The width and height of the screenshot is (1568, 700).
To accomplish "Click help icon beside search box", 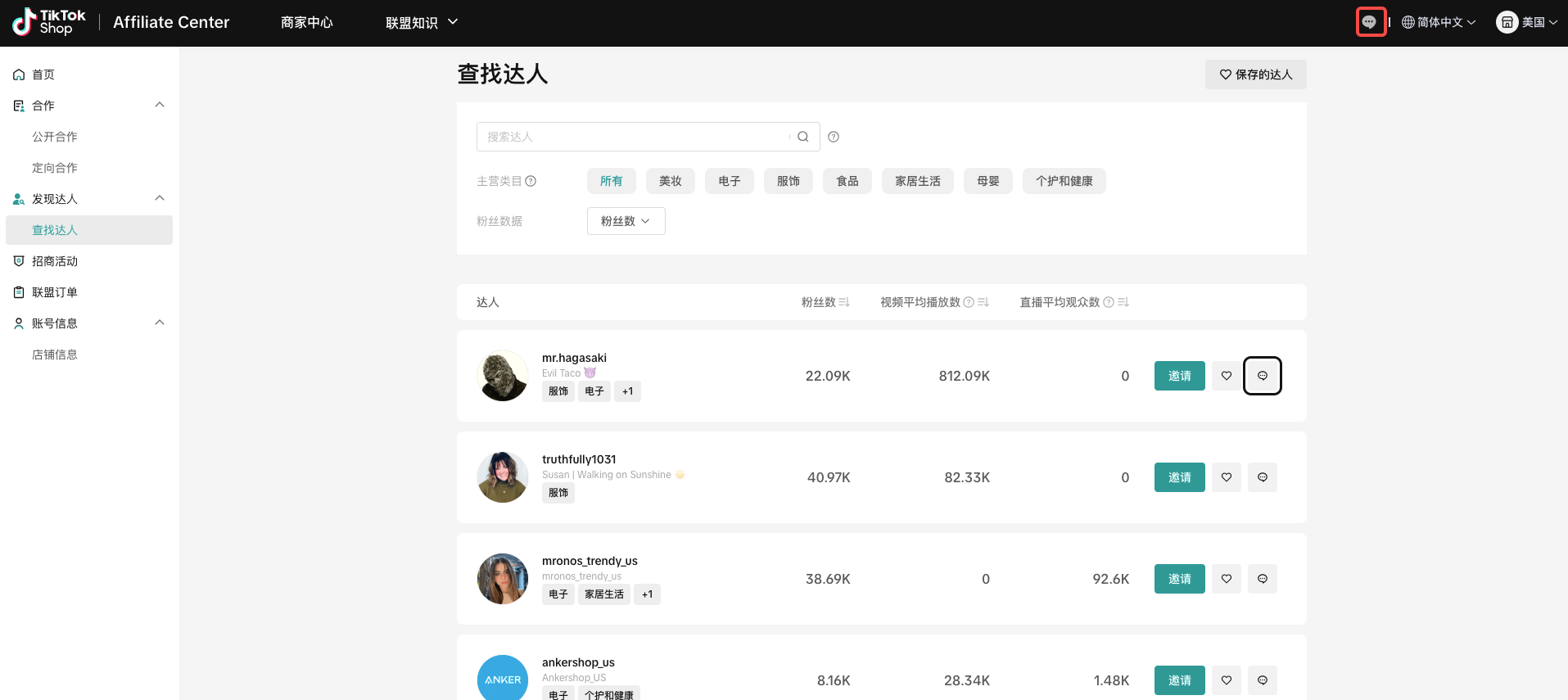I will click(833, 137).
